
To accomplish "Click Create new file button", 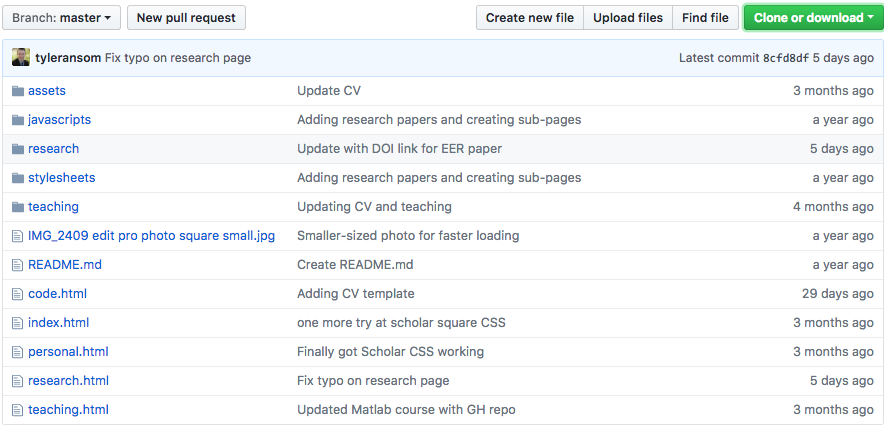I will 529,18.
